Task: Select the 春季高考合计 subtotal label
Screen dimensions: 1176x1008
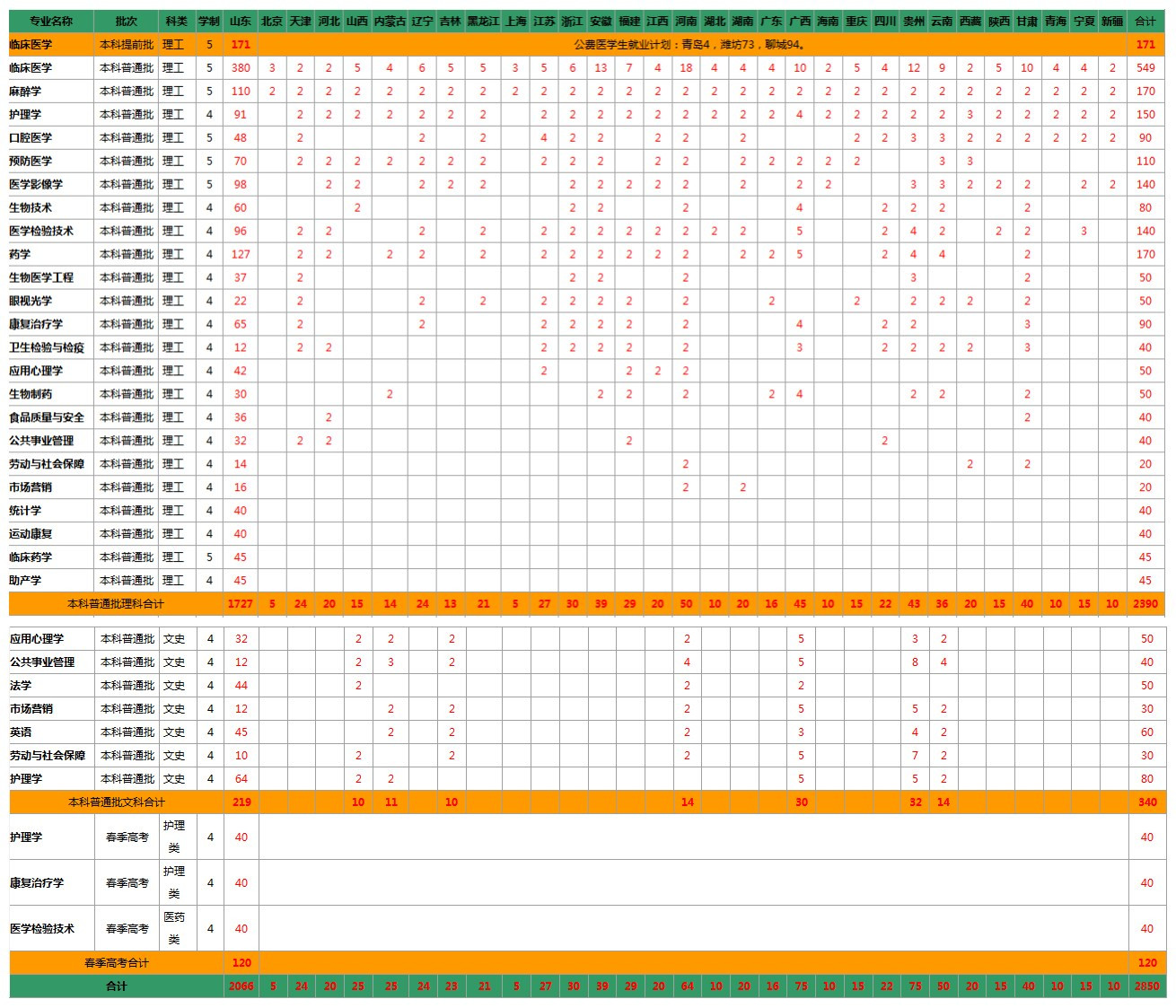Action: 117,963
